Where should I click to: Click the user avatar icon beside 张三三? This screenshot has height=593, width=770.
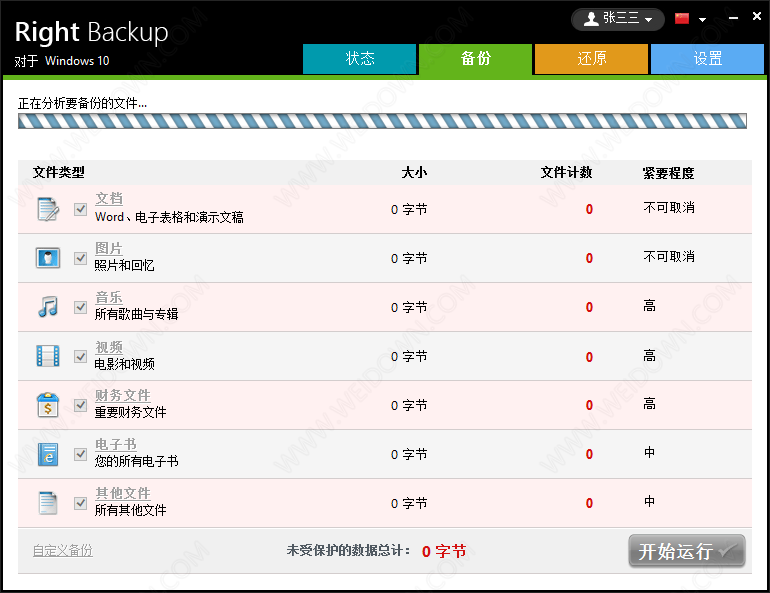coord(589,19)
